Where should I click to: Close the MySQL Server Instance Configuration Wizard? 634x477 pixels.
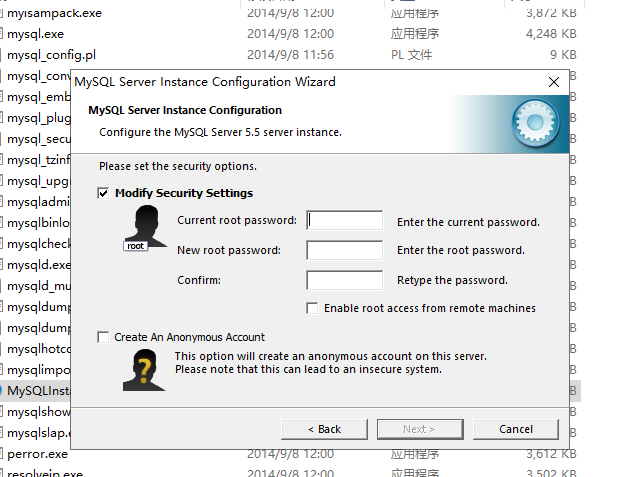point(554,82)
